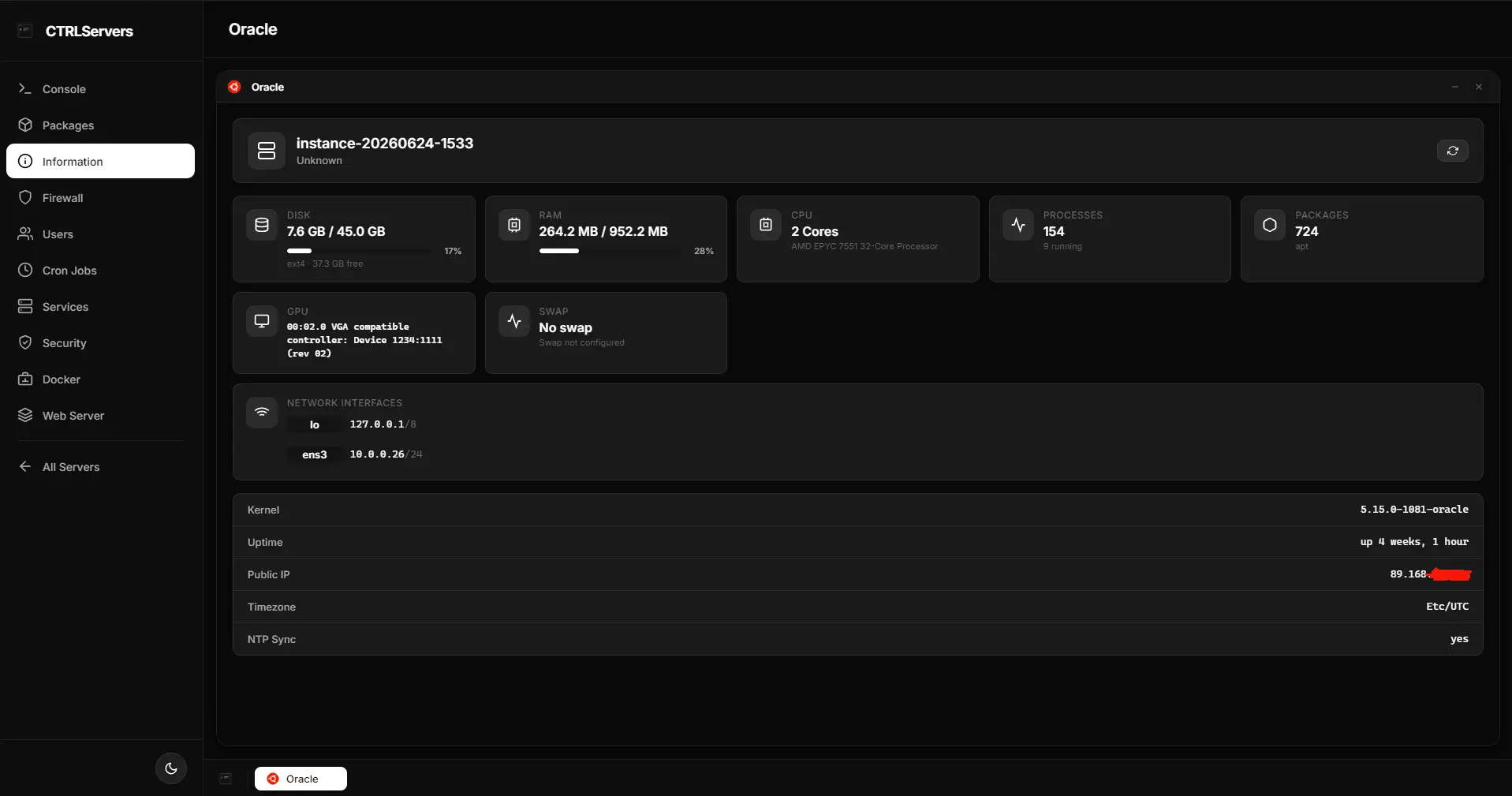Go back to All Servers
The image size is (1512, 796).
point(100,467)
